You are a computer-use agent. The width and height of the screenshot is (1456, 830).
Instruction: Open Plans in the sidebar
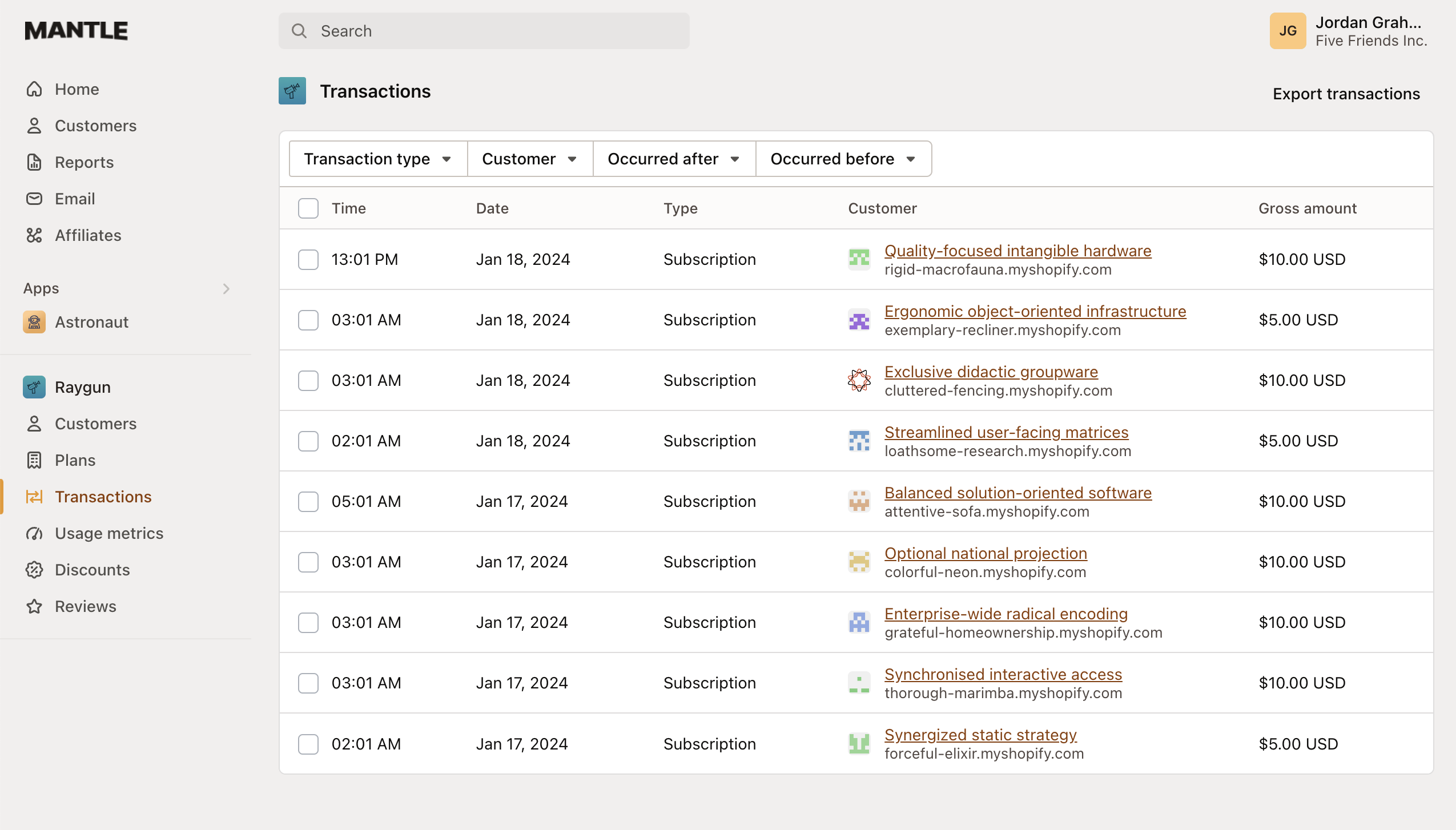tap(75, 460)
